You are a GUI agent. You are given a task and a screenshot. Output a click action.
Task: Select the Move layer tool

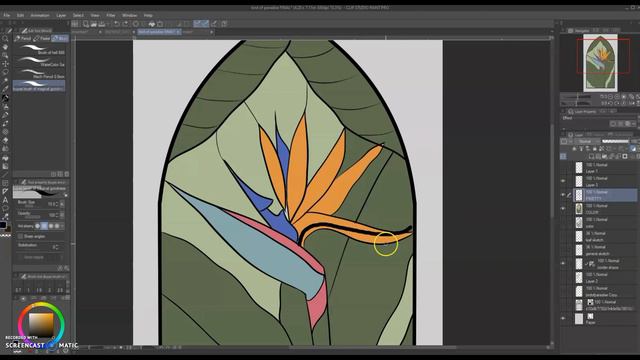click(x=5, y=64)
